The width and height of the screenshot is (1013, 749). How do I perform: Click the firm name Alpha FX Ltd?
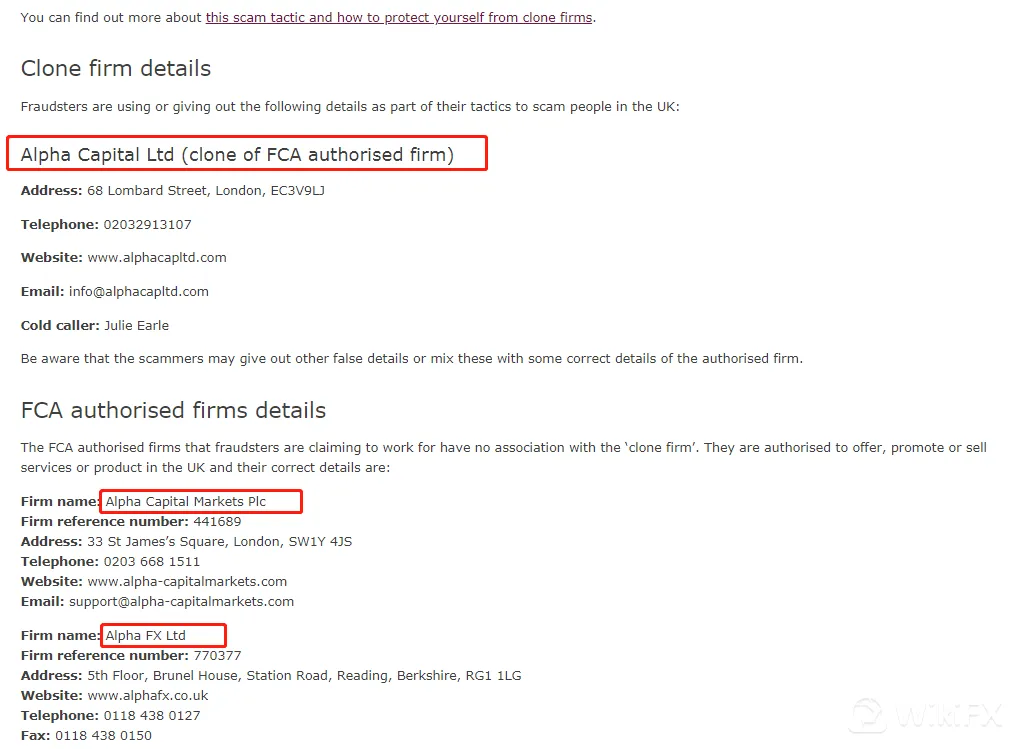tap(145, 635)
